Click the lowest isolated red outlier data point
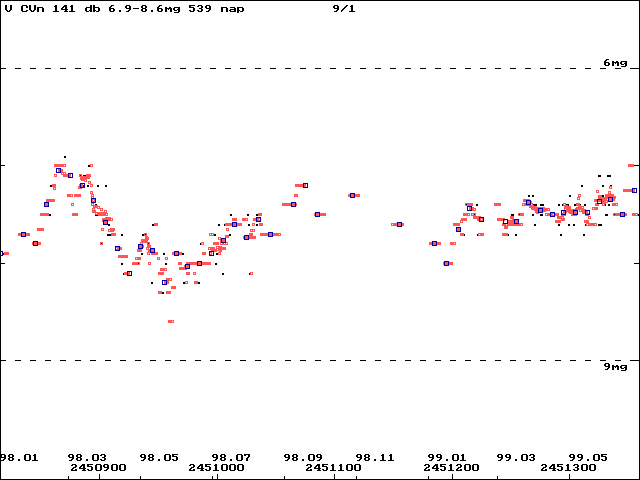 pyautogui.click(x=171, y=322)
